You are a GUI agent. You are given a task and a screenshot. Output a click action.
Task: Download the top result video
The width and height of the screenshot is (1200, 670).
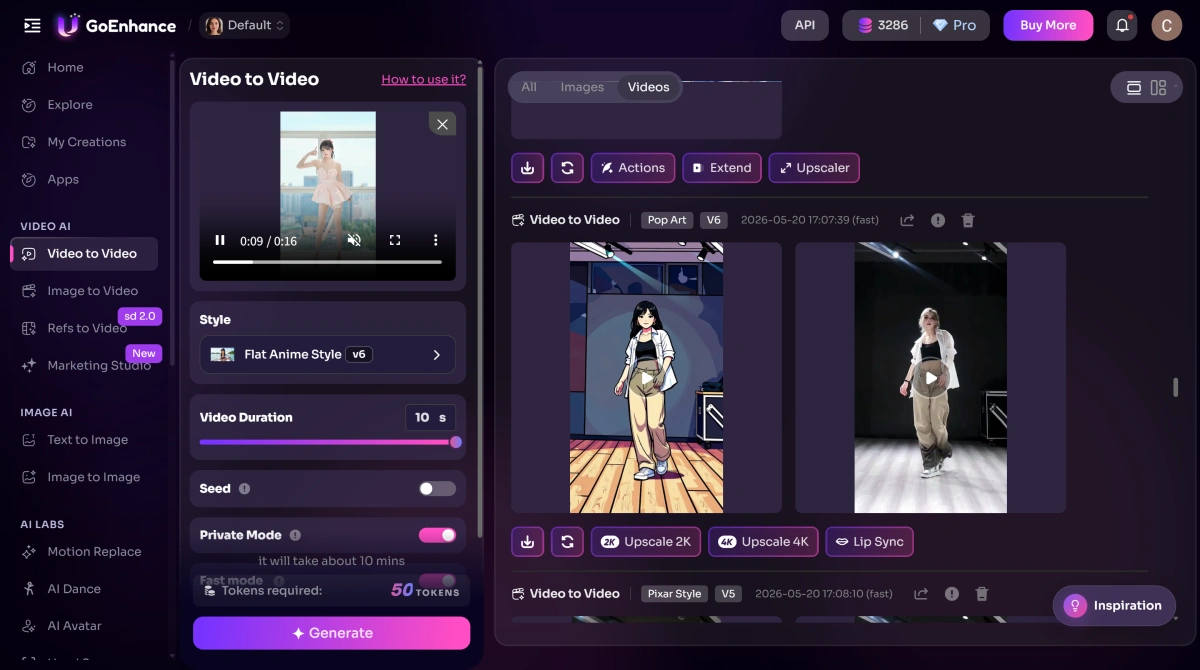tap(527, 168)
